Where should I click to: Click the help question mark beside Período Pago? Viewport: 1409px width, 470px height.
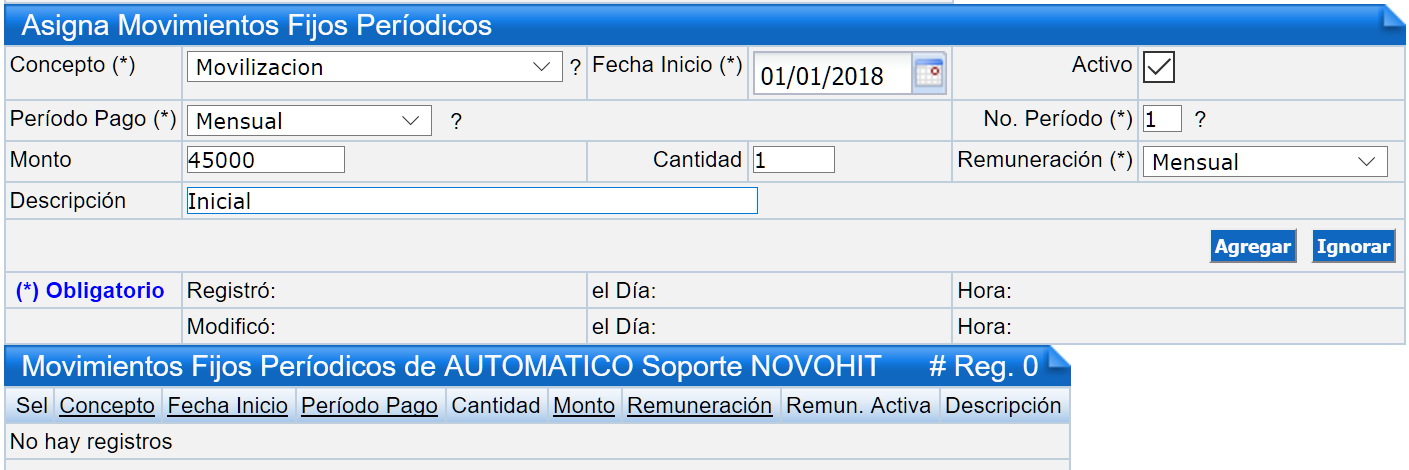(456, 122)
